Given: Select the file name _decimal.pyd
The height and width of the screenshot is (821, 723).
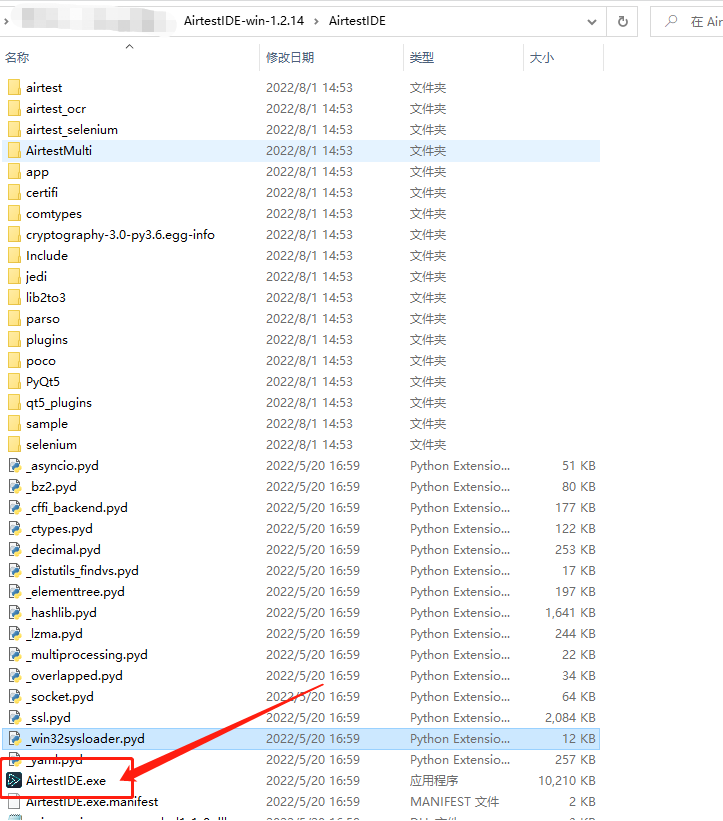Looking at the screenshot, I should click(63, 550).
